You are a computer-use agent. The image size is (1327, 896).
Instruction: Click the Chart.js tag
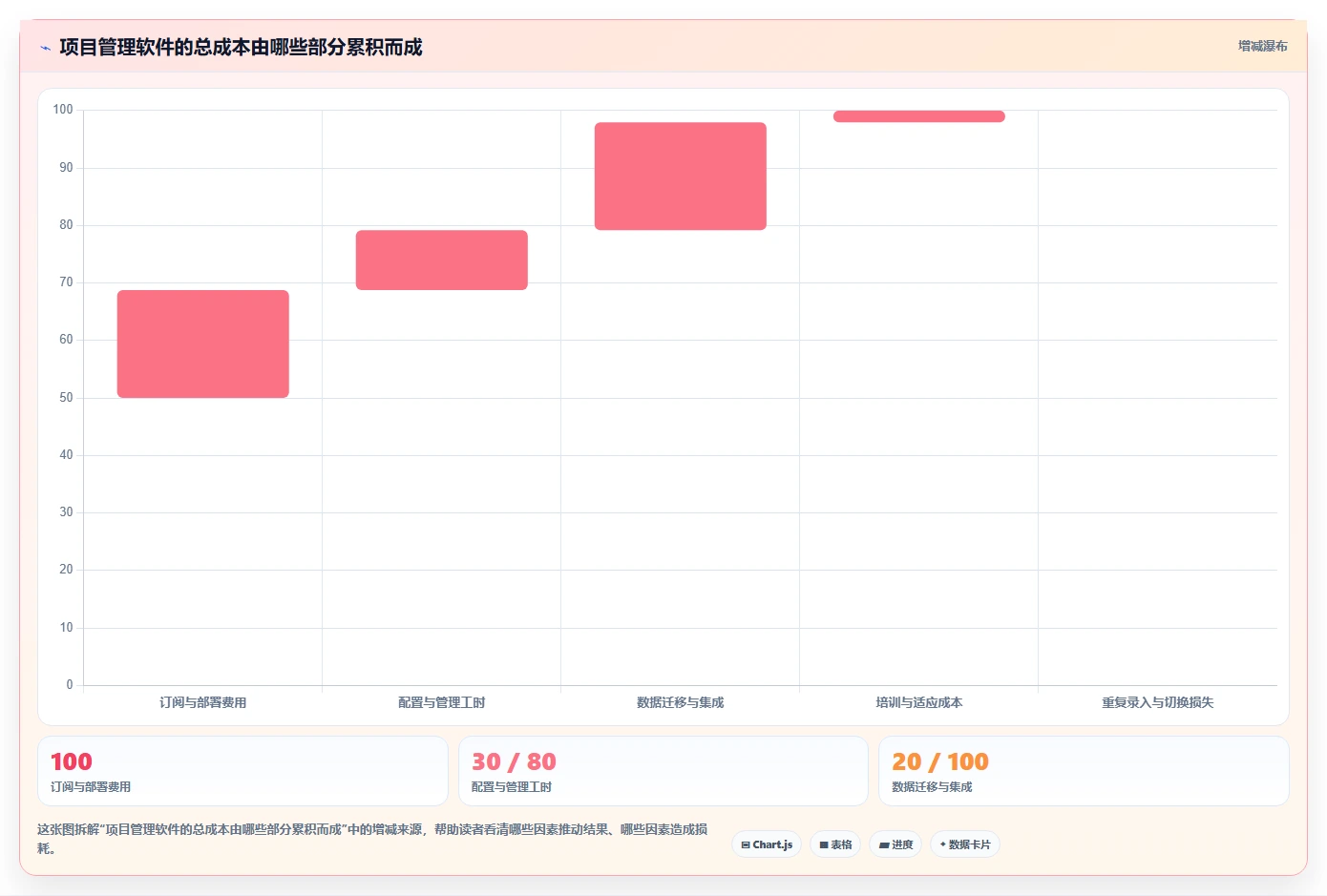[x=767, y=844]
